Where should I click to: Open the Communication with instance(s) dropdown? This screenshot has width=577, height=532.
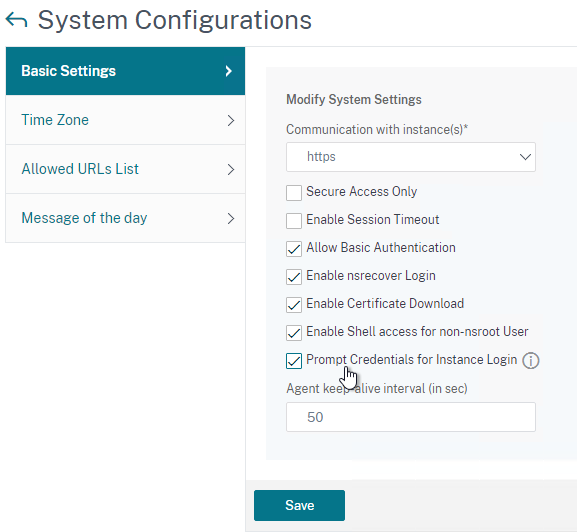(411, 157)
